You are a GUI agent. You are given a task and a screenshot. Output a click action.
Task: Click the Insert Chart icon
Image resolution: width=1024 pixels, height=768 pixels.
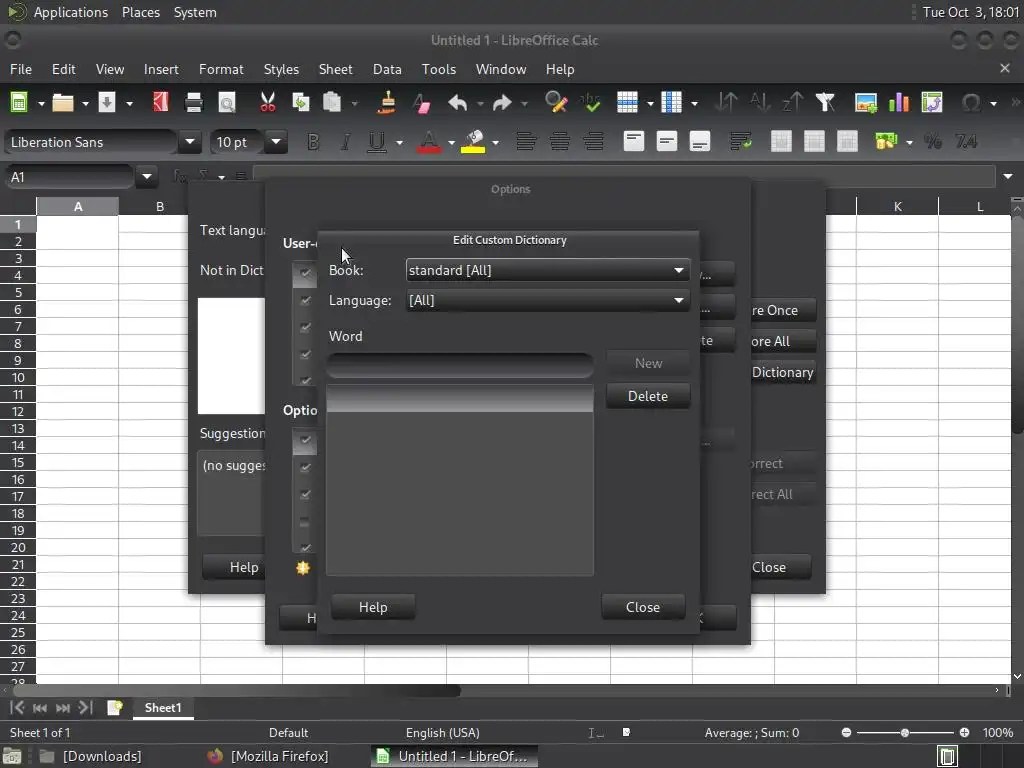(x=899, y=103)
